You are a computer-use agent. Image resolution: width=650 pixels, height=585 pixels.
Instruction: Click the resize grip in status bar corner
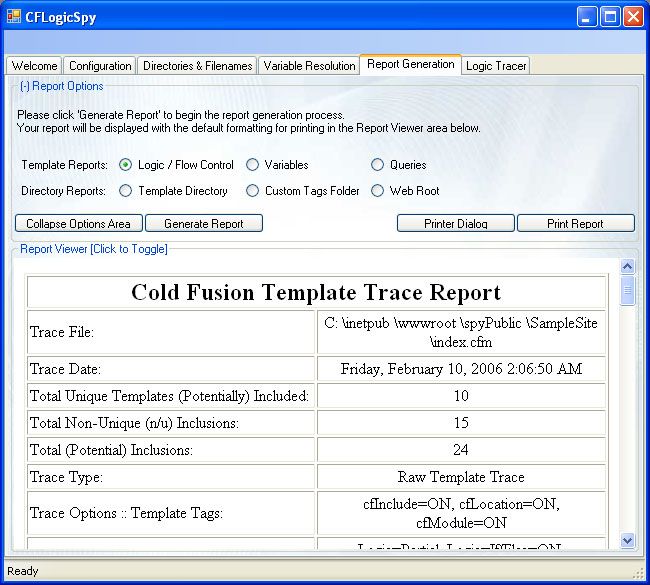(638, 573)
